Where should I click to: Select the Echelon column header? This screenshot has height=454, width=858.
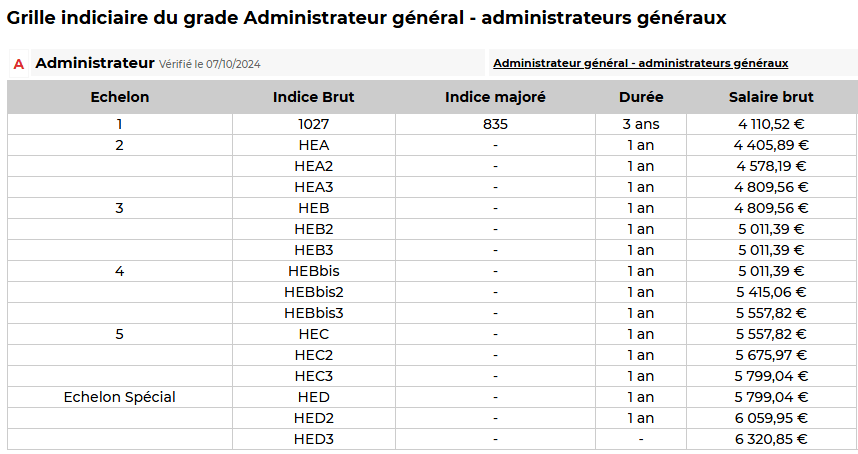[120, 97]
